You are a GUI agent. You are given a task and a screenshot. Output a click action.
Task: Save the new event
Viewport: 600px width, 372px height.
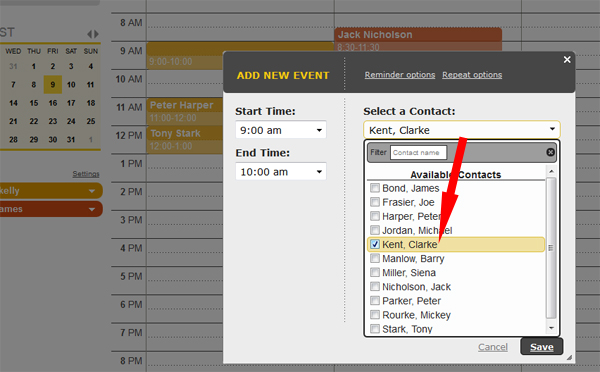(541, 347)
